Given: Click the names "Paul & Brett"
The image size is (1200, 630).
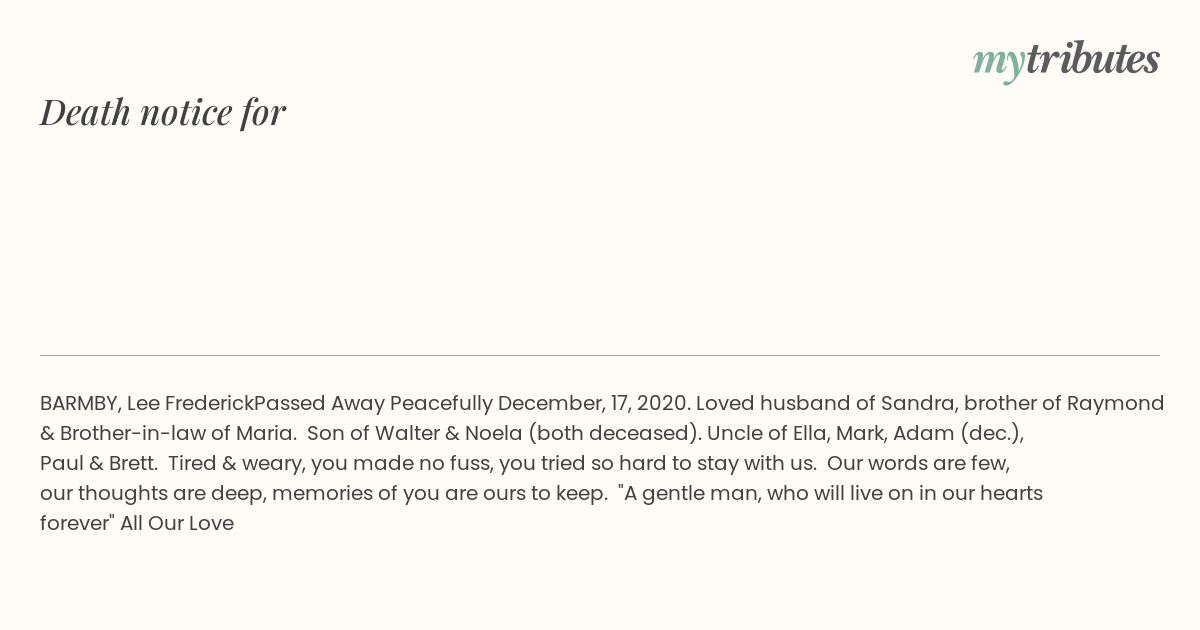Looking at the screenshot, I should tap(99, 464).
